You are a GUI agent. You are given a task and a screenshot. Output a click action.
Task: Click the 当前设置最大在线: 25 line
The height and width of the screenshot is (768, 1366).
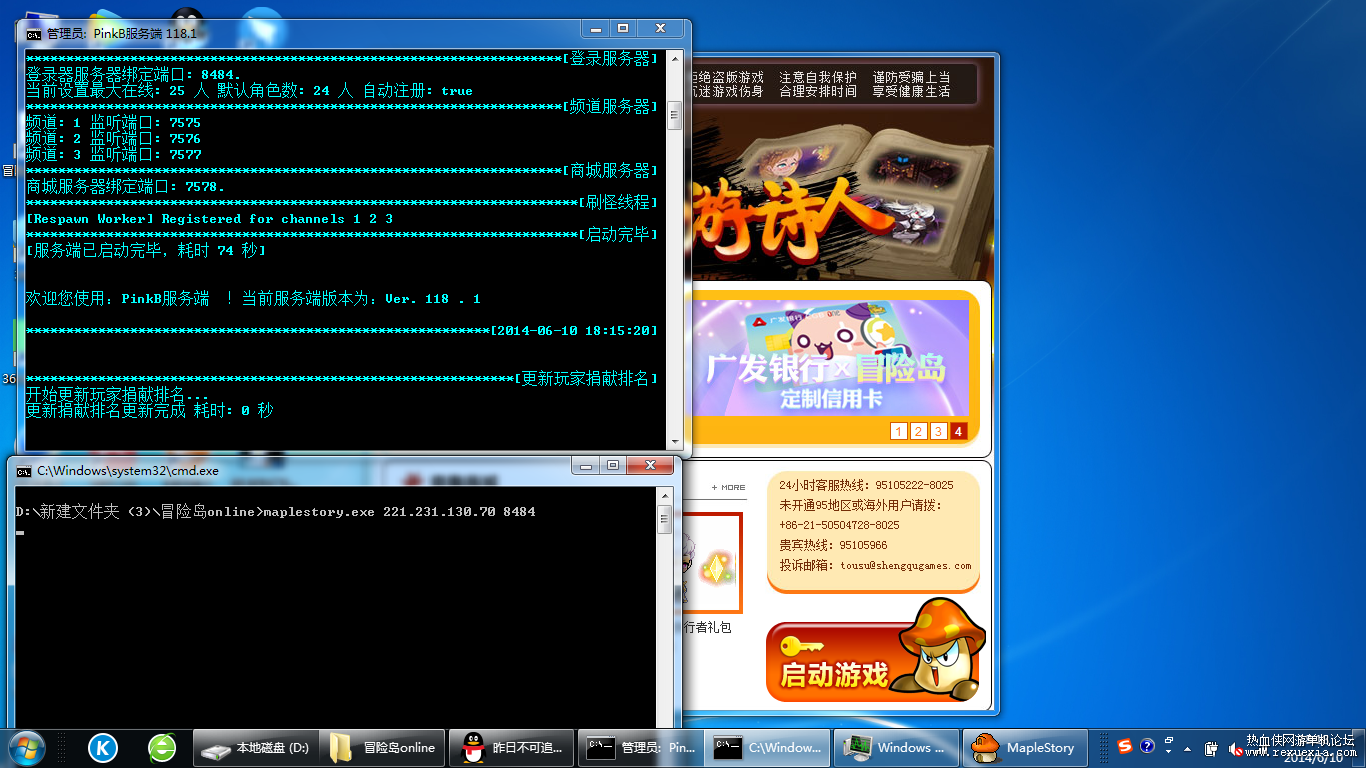point(249,91)
